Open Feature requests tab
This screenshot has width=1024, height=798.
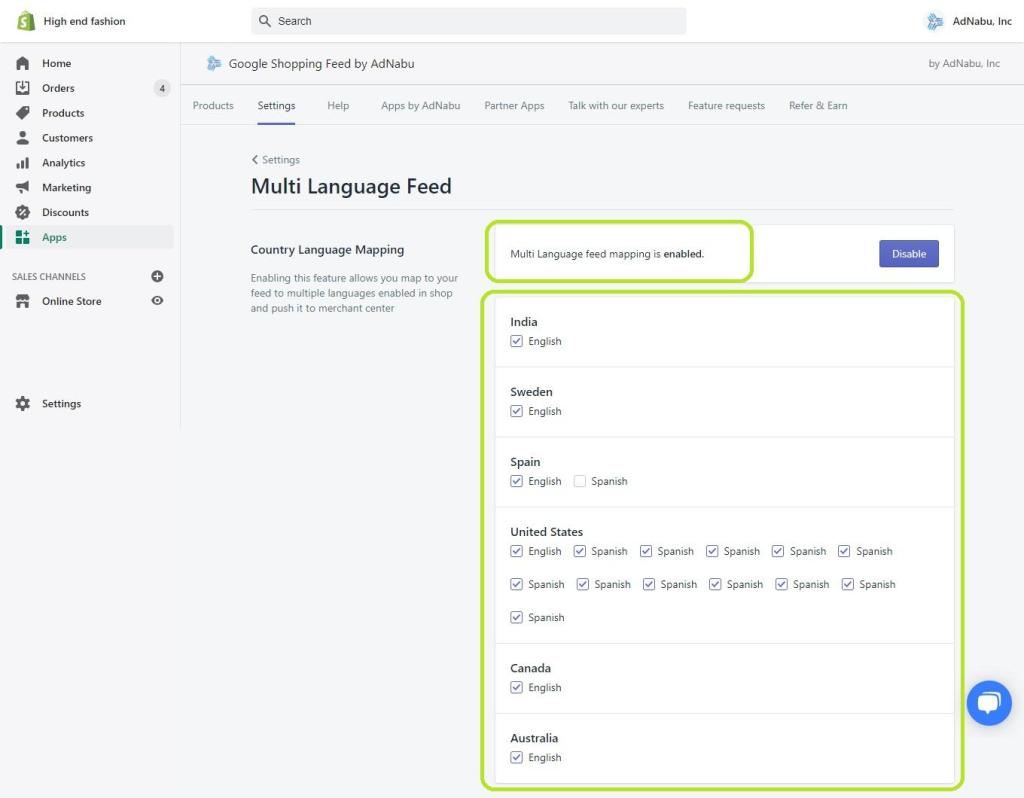(726, 106)
